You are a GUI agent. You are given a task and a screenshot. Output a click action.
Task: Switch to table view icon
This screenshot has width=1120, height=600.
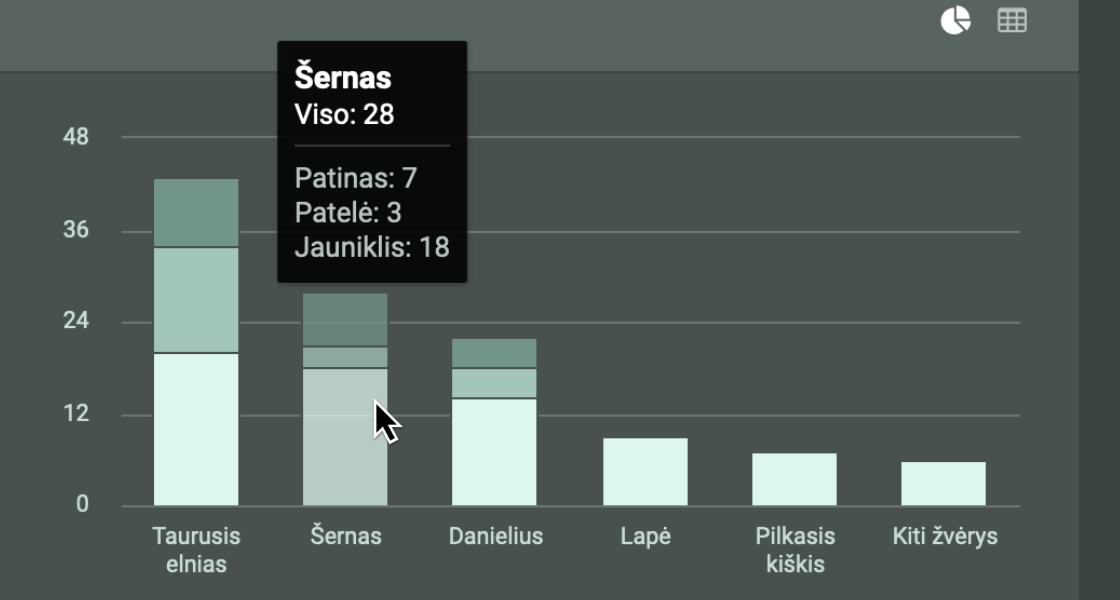pos(1012,21)
